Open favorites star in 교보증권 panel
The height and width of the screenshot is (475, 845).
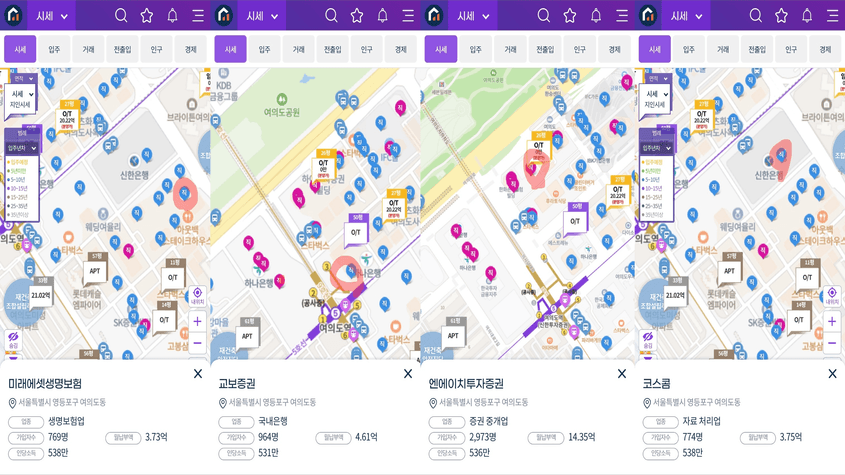[x=357, y=16]
